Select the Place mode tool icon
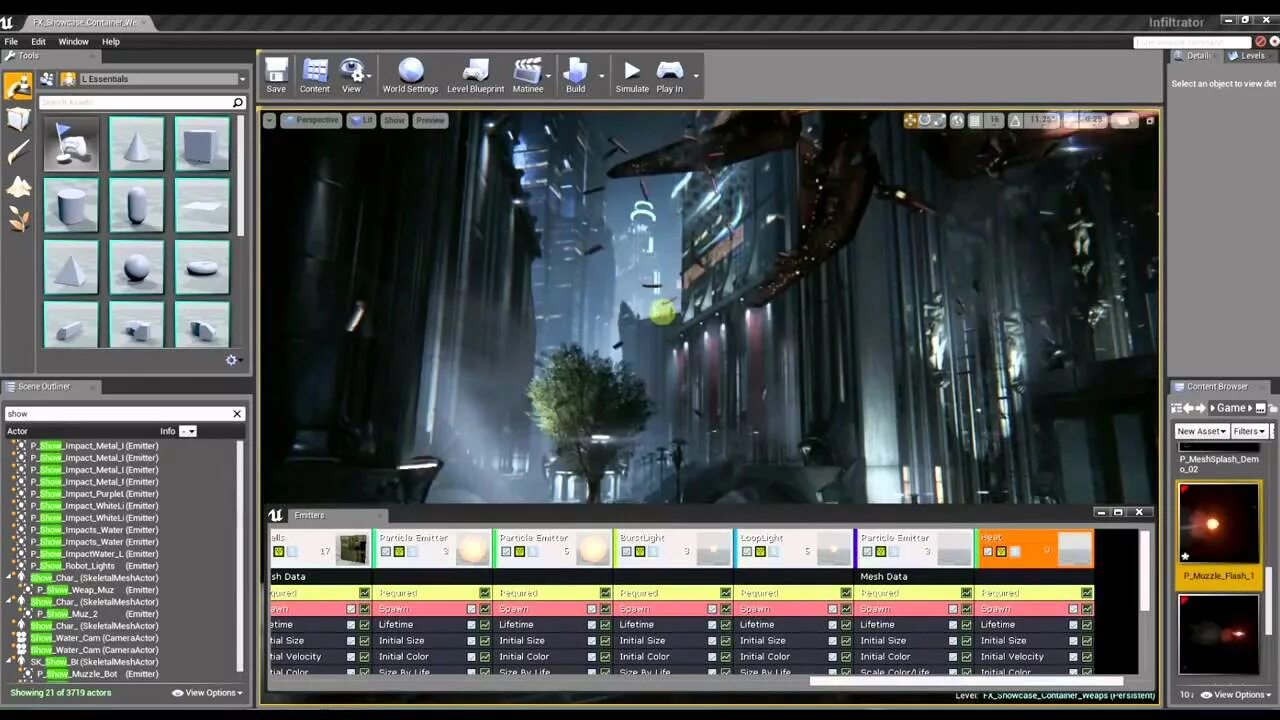The height and width of the screenshot is (720, 1280). (18, 86)
